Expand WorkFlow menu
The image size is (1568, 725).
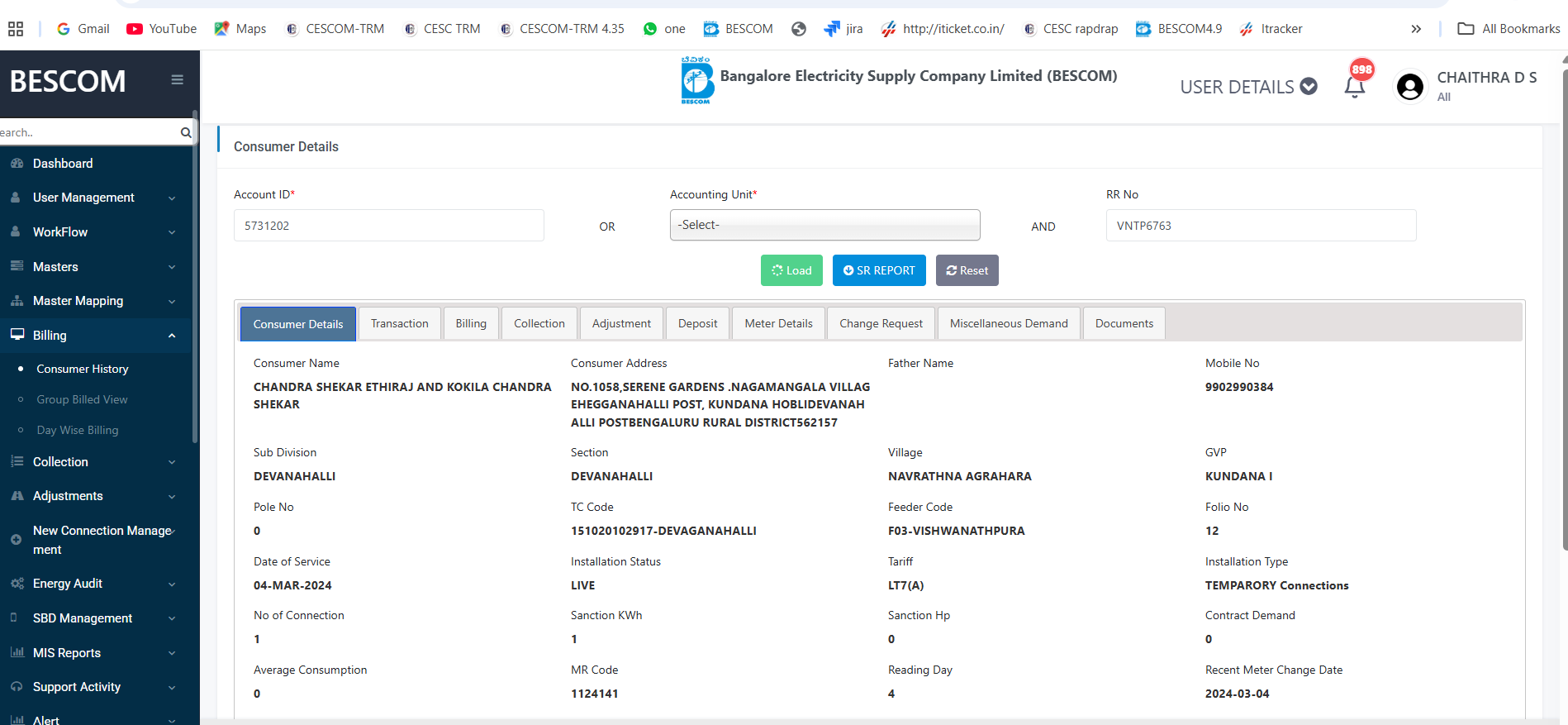coord(96,232)
